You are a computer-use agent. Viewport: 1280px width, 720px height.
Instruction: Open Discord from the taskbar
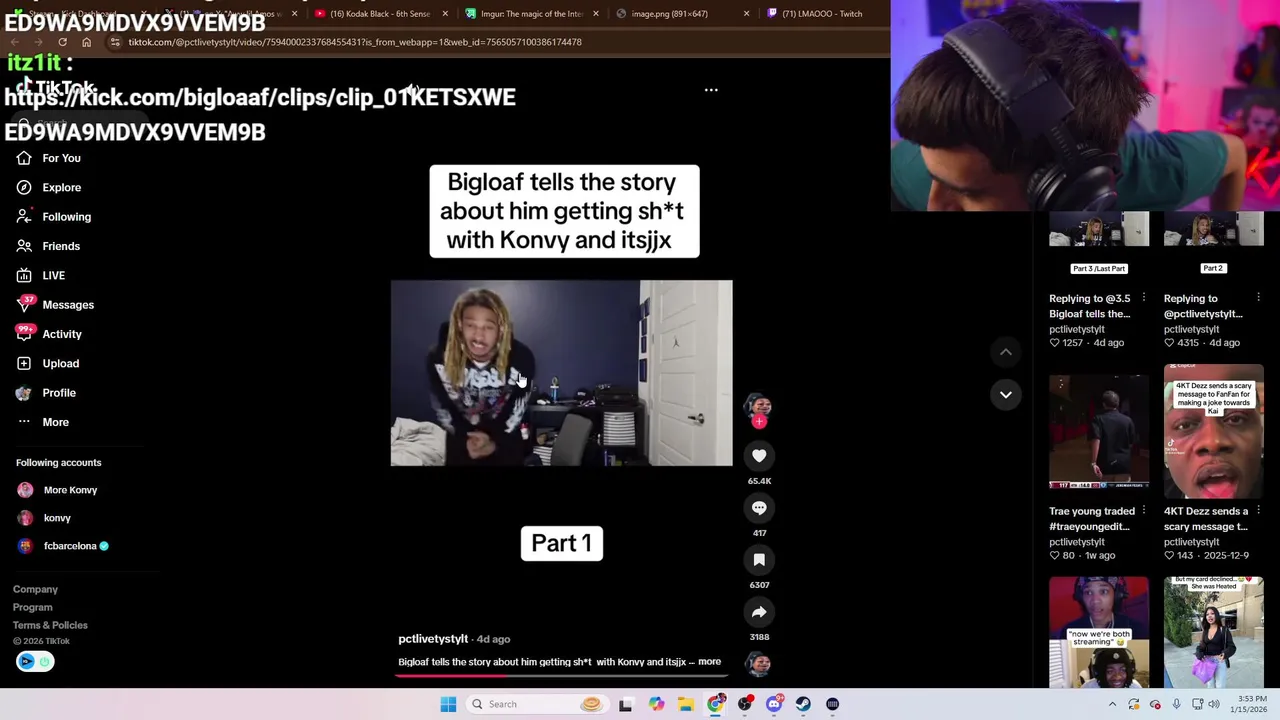(x=774, y=704)
